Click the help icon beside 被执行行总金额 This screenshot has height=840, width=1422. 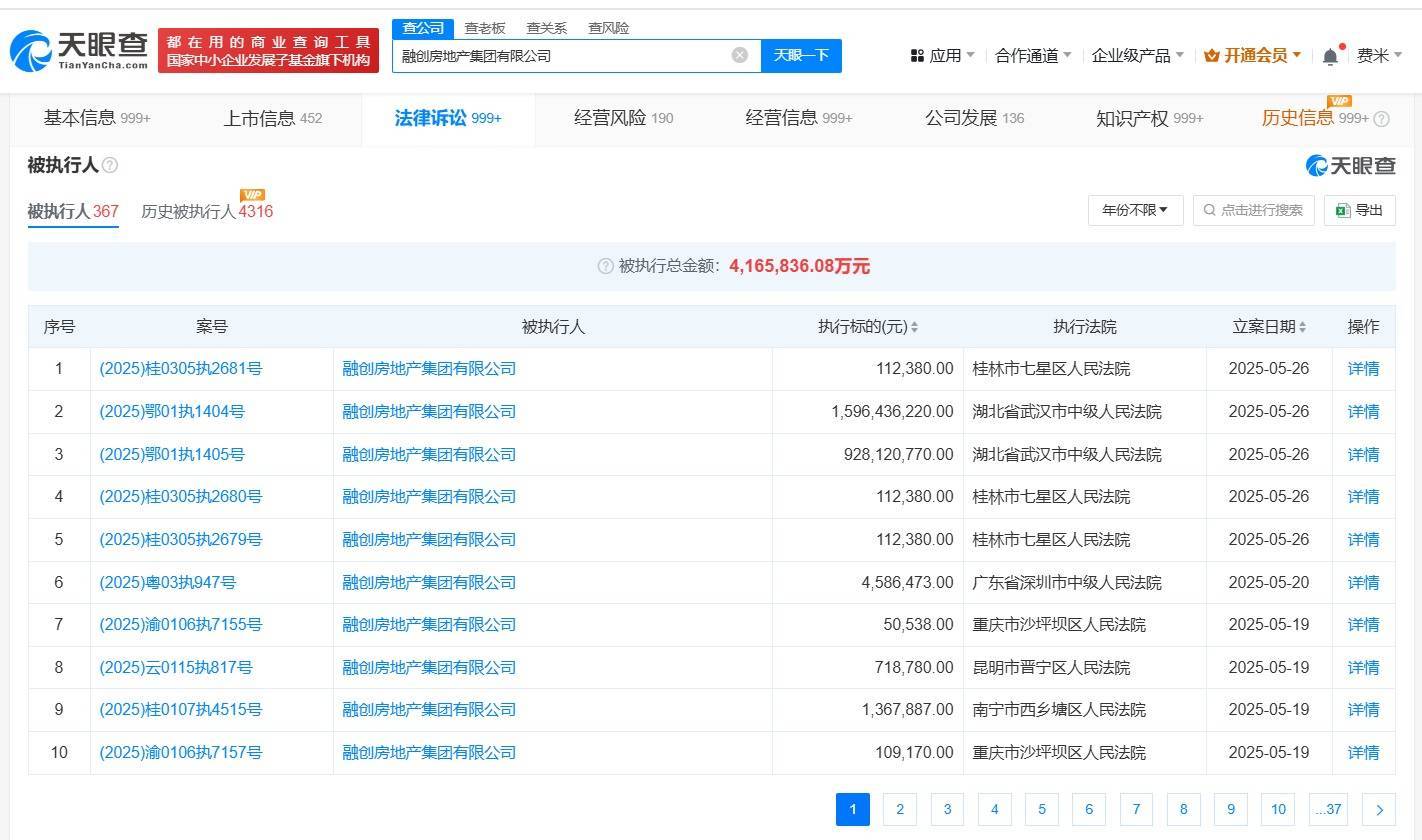[x=604, y=266]
